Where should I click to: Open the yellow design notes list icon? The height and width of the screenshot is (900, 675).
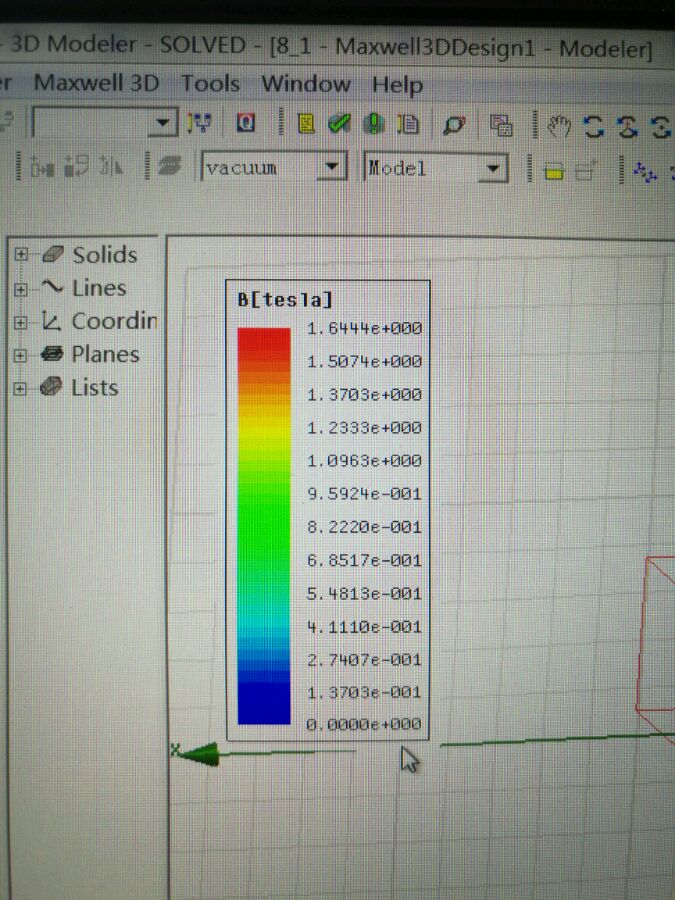point(307,123)
